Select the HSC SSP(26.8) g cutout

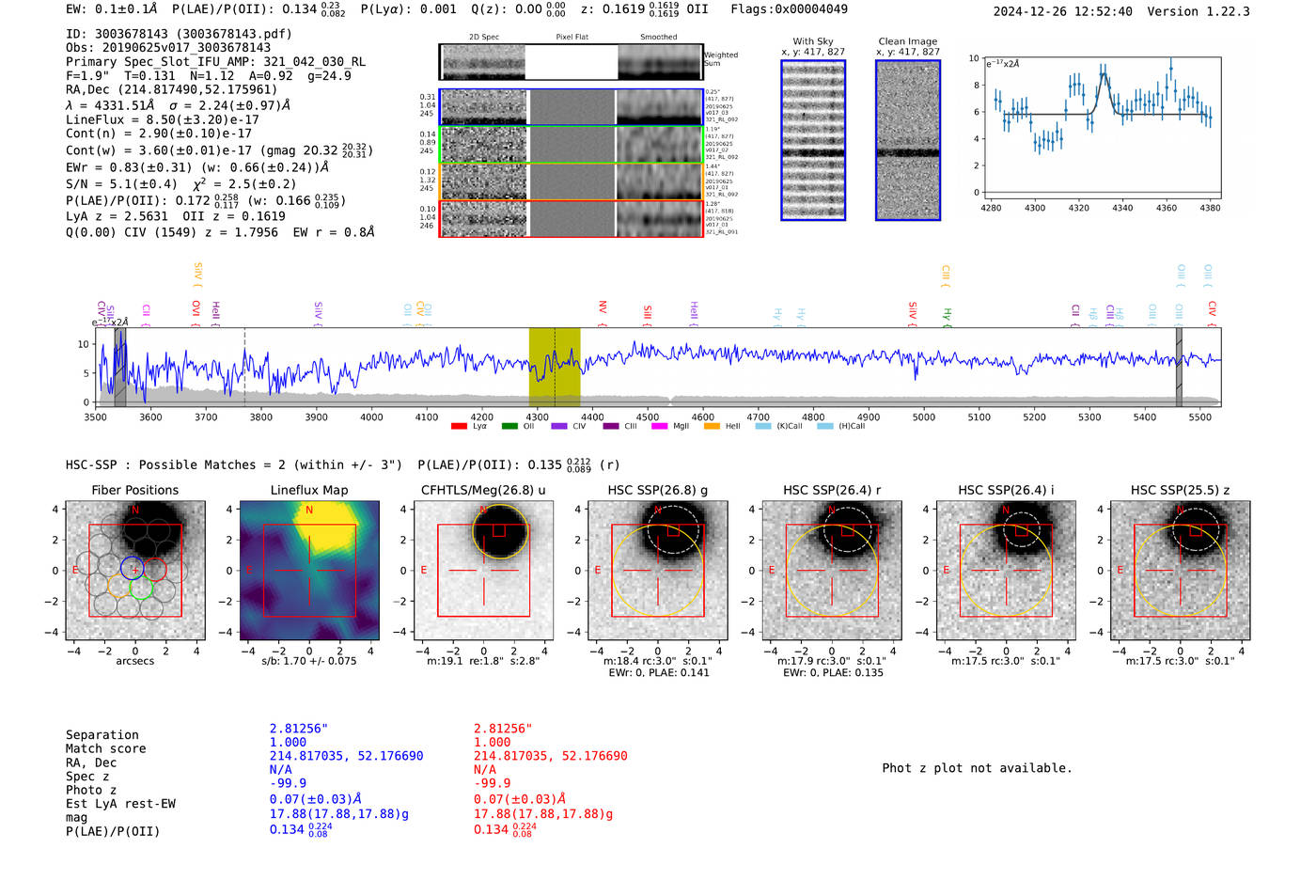click(x=658, y=571)
